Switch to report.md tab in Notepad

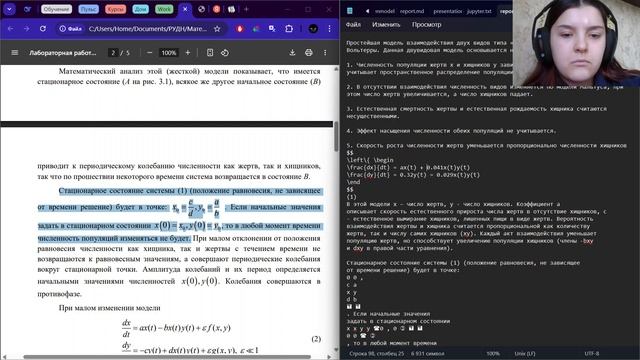(x=413, y=11)
